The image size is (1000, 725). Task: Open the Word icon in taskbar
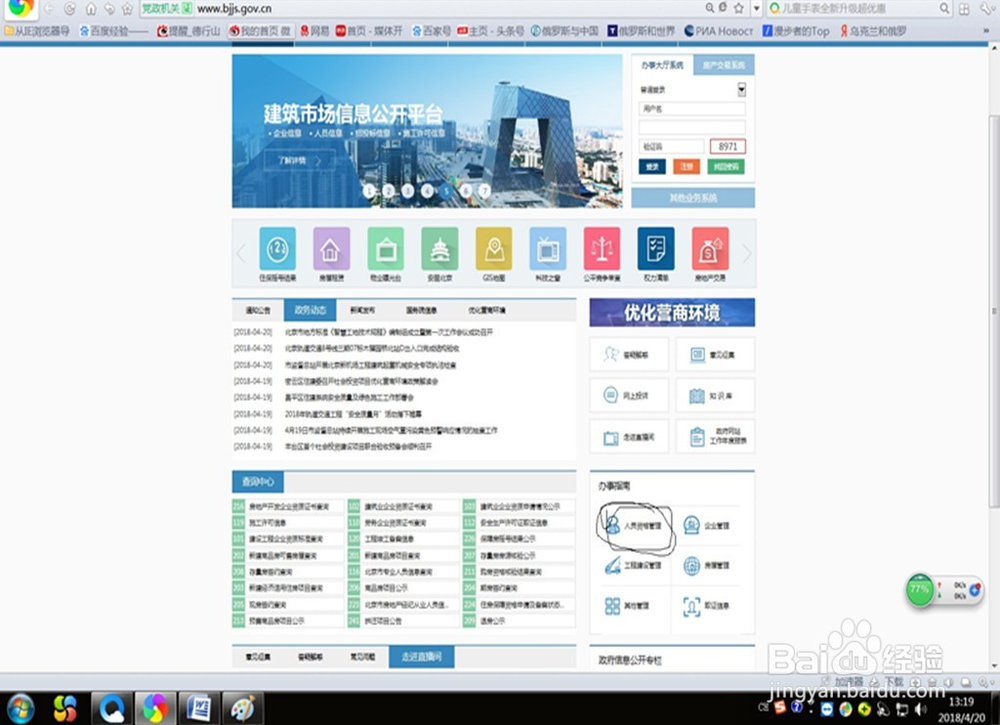point(198,708)
